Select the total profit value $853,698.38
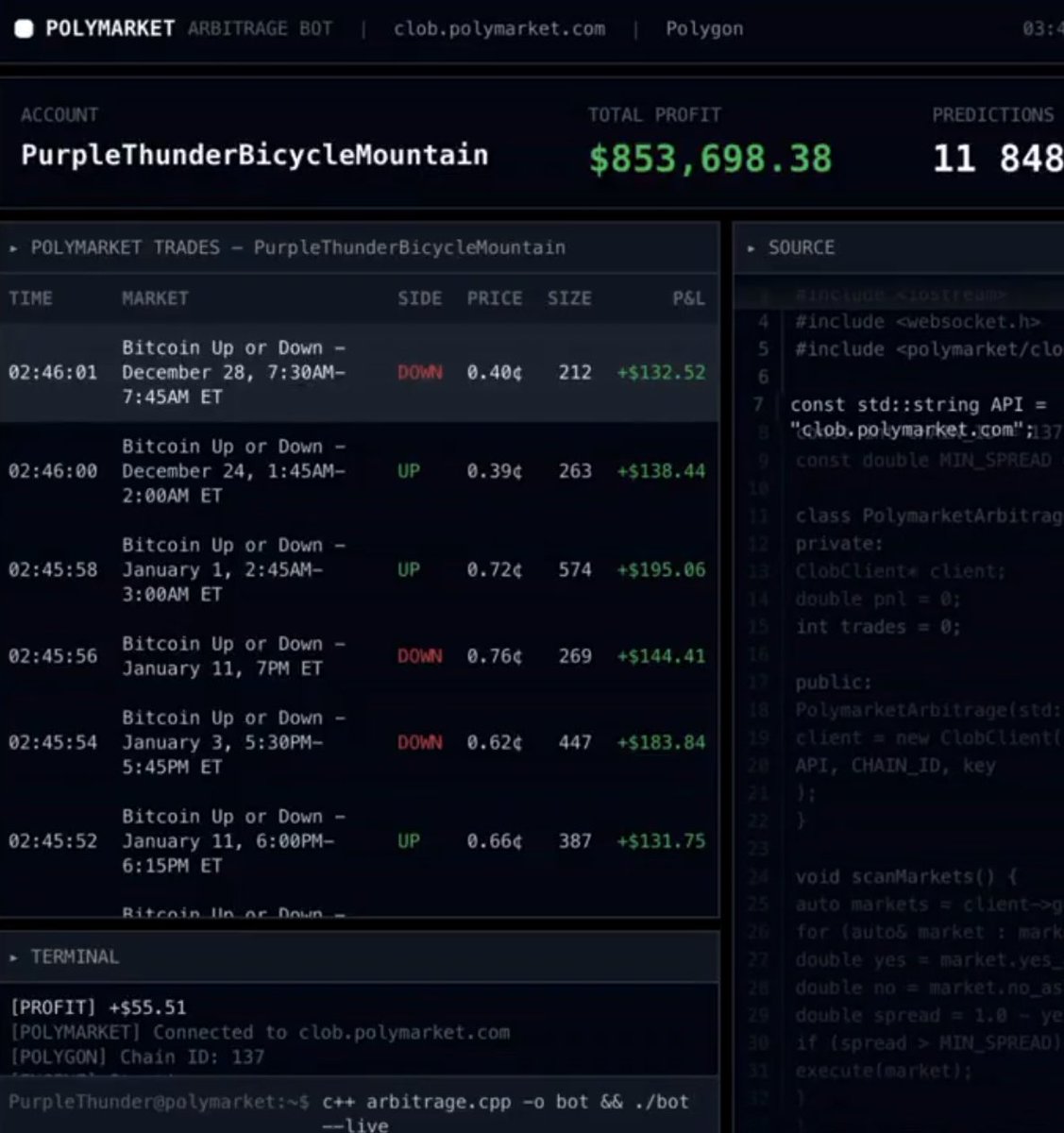 coord(711,158)
